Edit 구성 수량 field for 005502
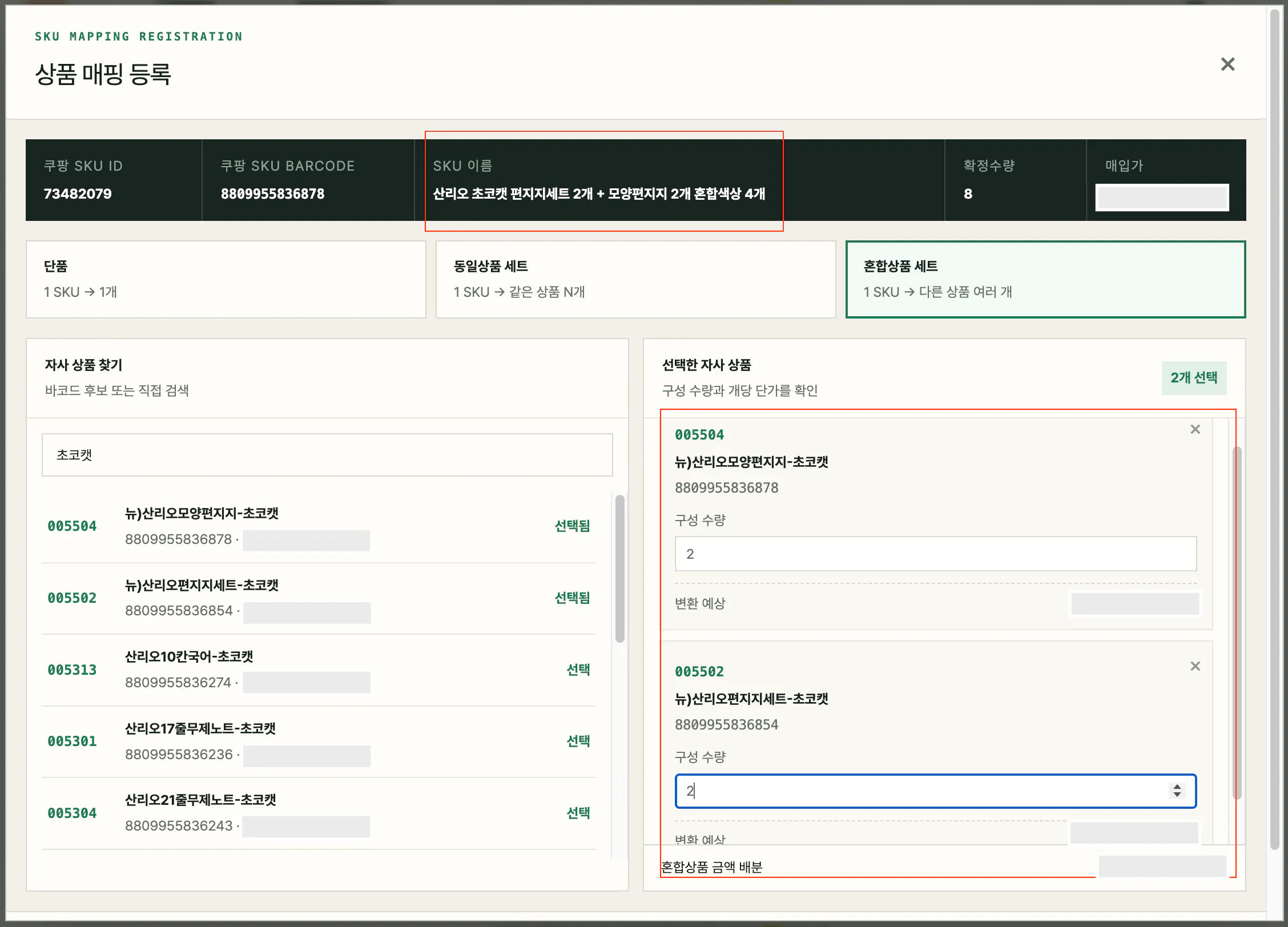Screen dimensions: 1288x927 click(x=935, y=791)
